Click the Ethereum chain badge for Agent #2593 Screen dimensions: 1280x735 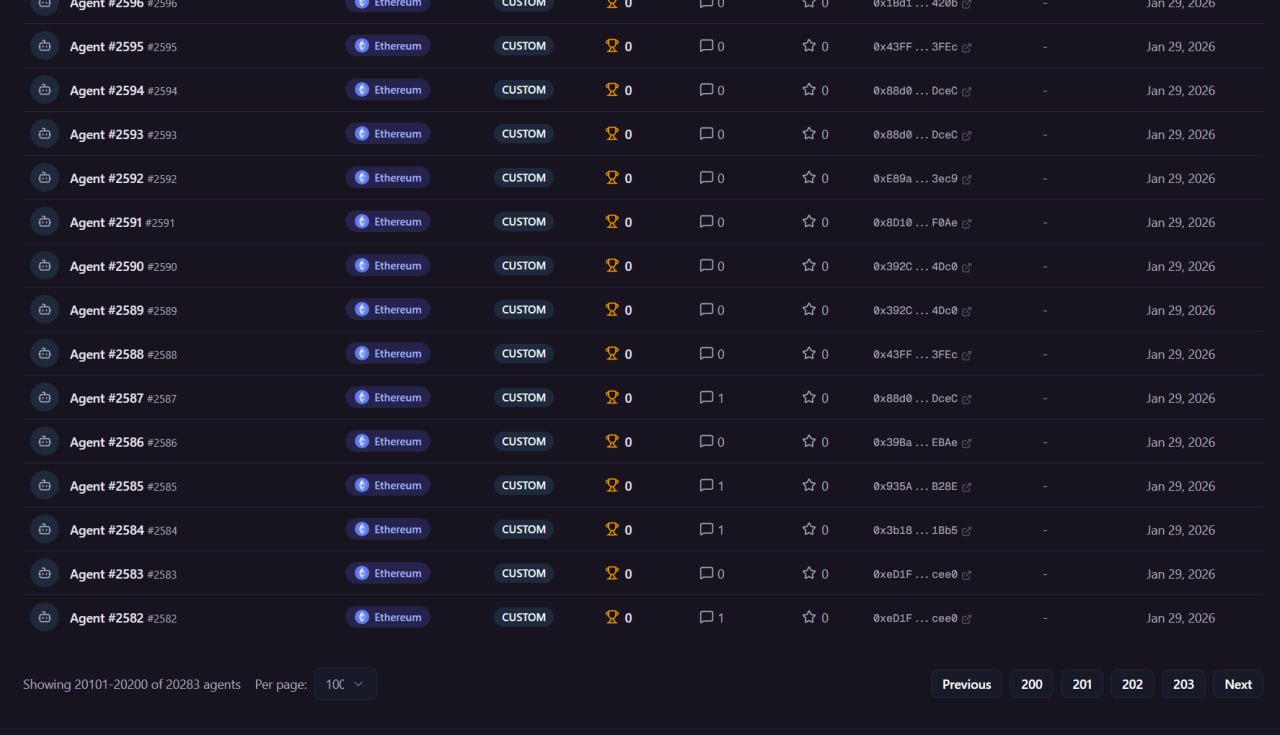(388, 134)
